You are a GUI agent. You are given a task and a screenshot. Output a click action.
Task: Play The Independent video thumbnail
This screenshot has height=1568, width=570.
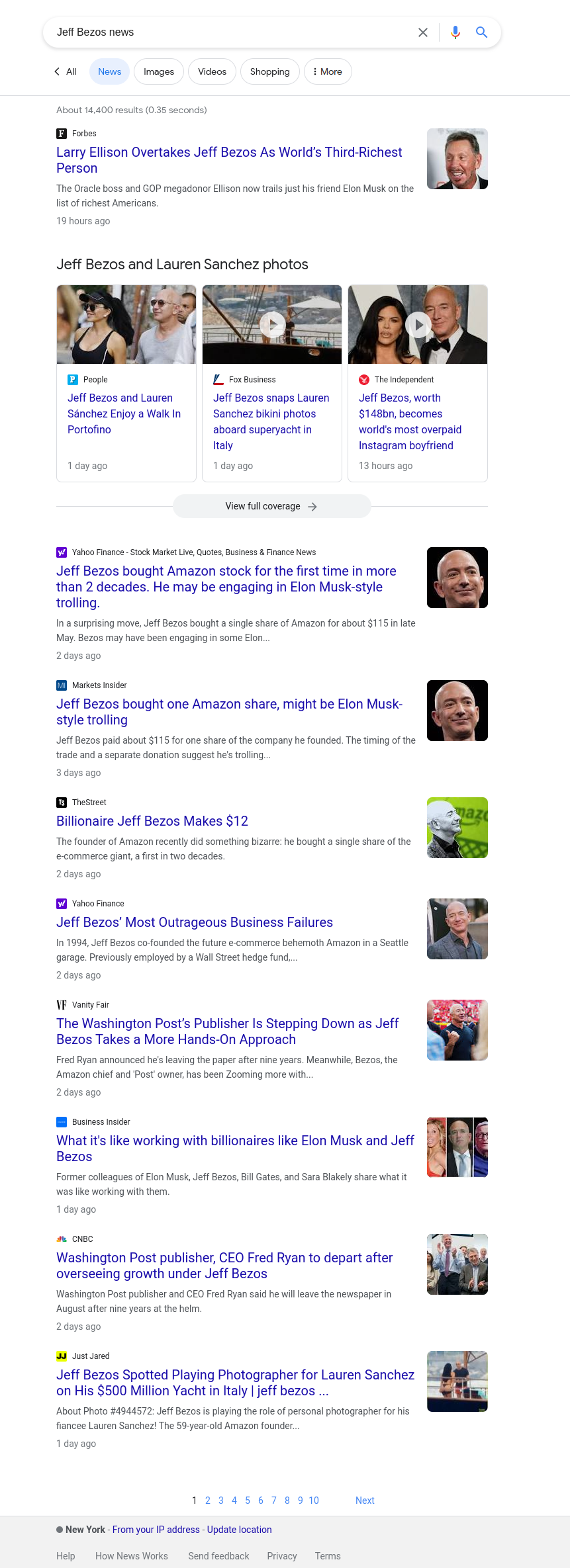[x=418, y=324]
